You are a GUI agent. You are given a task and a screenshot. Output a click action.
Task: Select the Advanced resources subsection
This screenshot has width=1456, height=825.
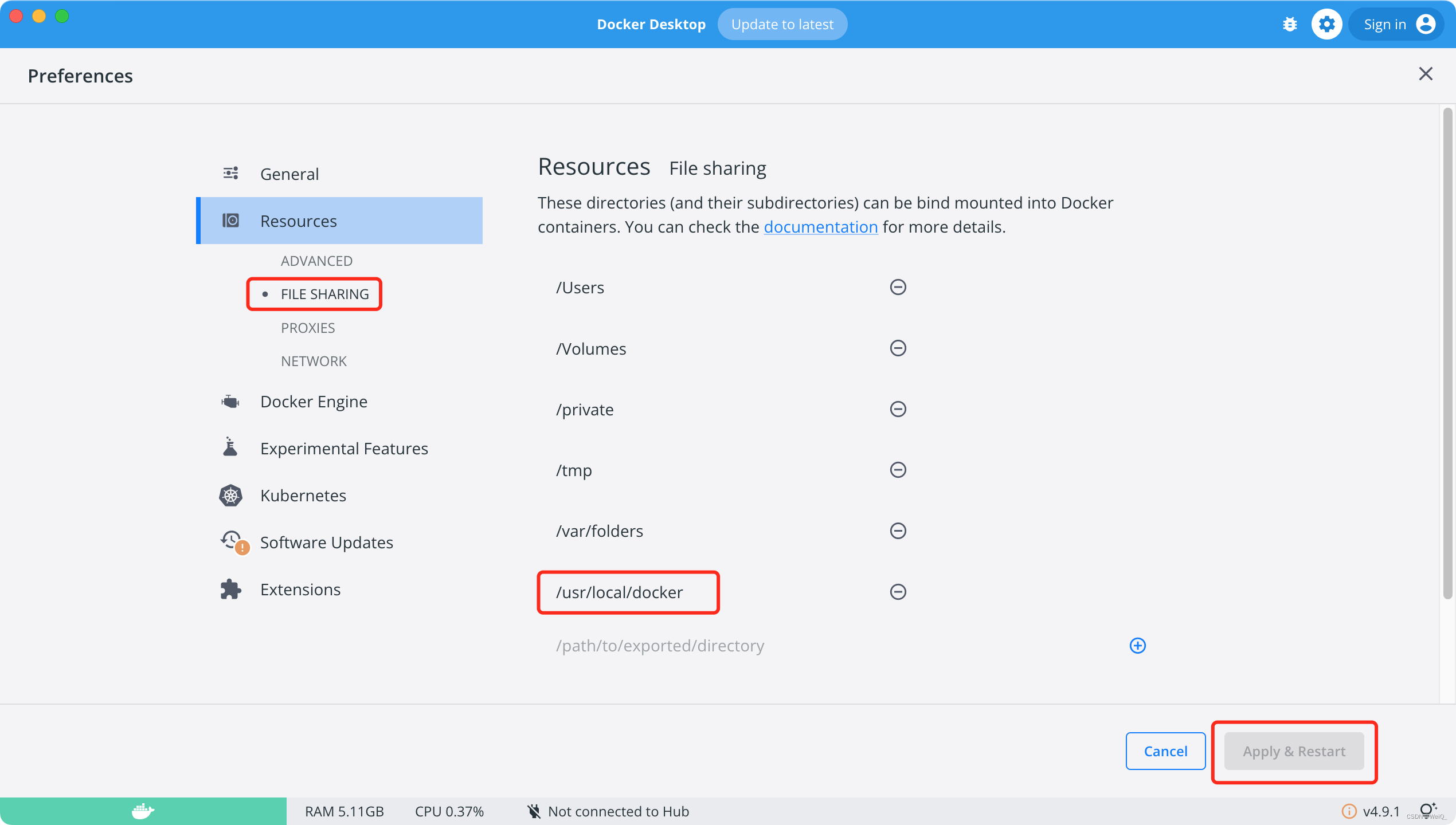click(x=316, y=261)
